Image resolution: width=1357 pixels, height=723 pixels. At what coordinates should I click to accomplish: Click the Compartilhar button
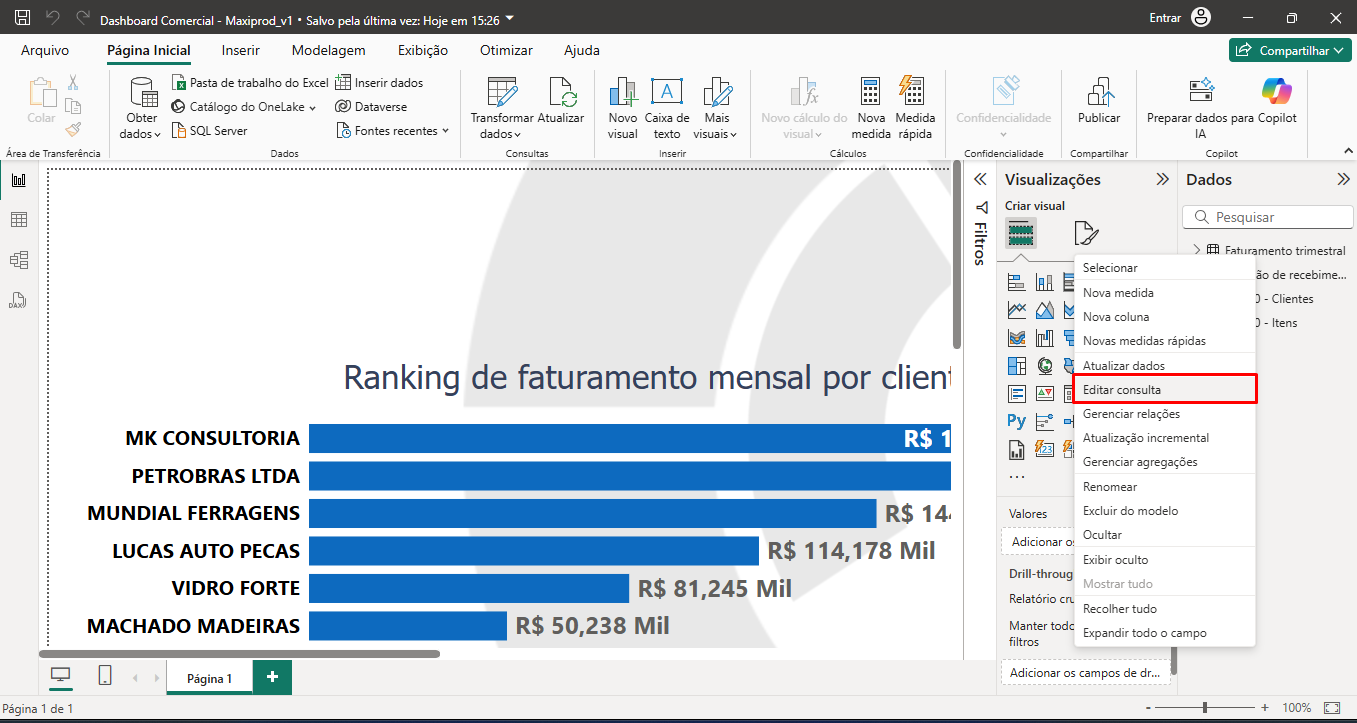click(1289, 50)
